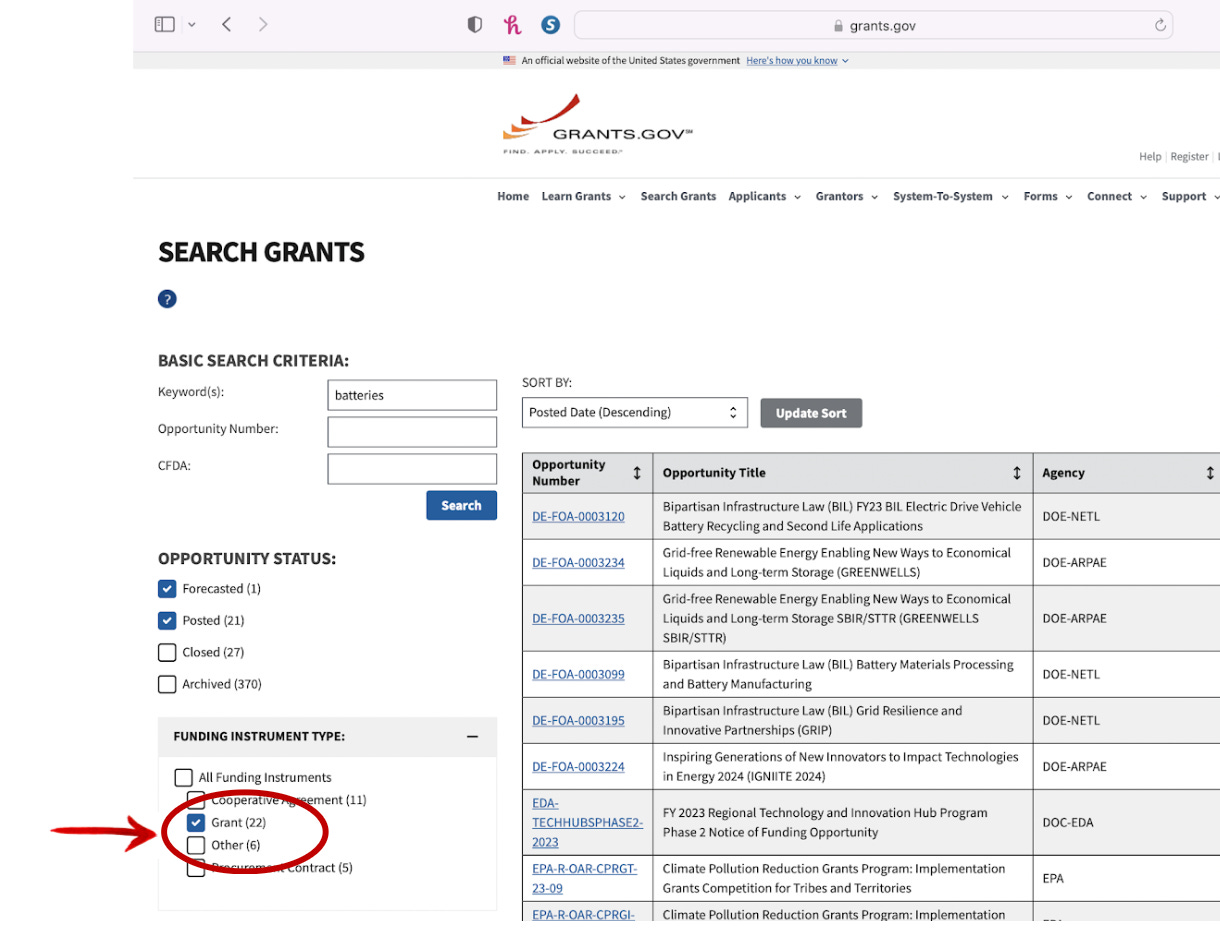
Task: Check the All Funding Instruments checkbox
Action: click(184, 778)
